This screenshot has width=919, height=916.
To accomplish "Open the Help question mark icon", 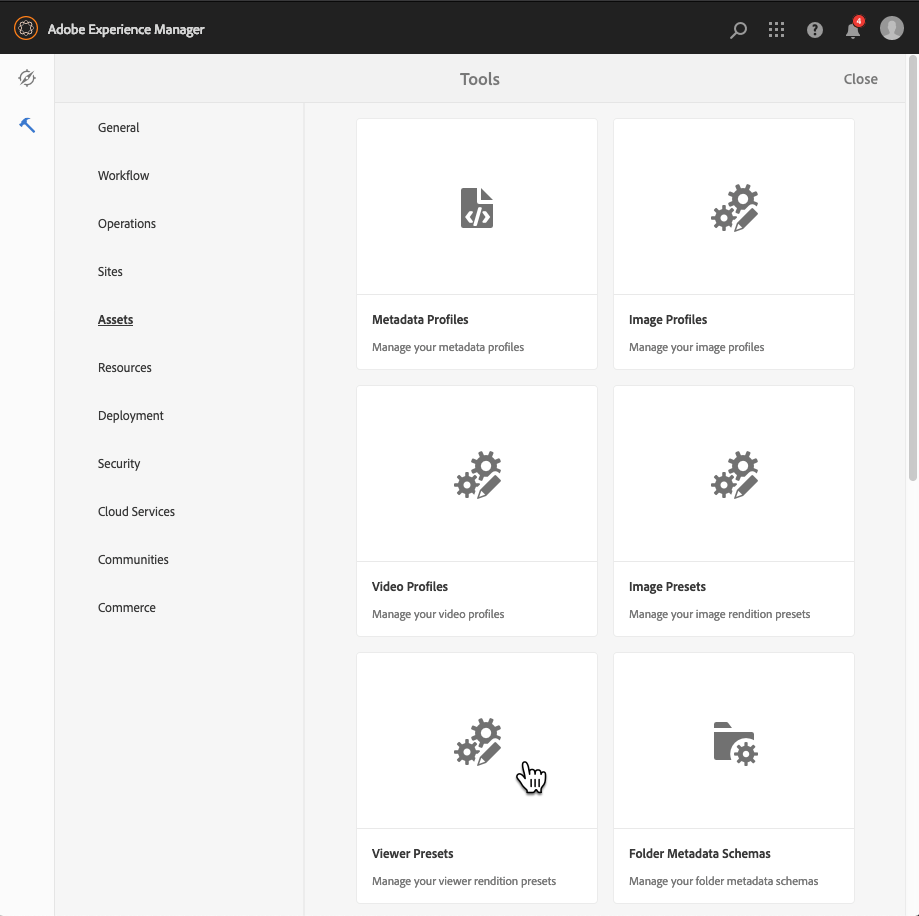I will [x=814, y=29].
